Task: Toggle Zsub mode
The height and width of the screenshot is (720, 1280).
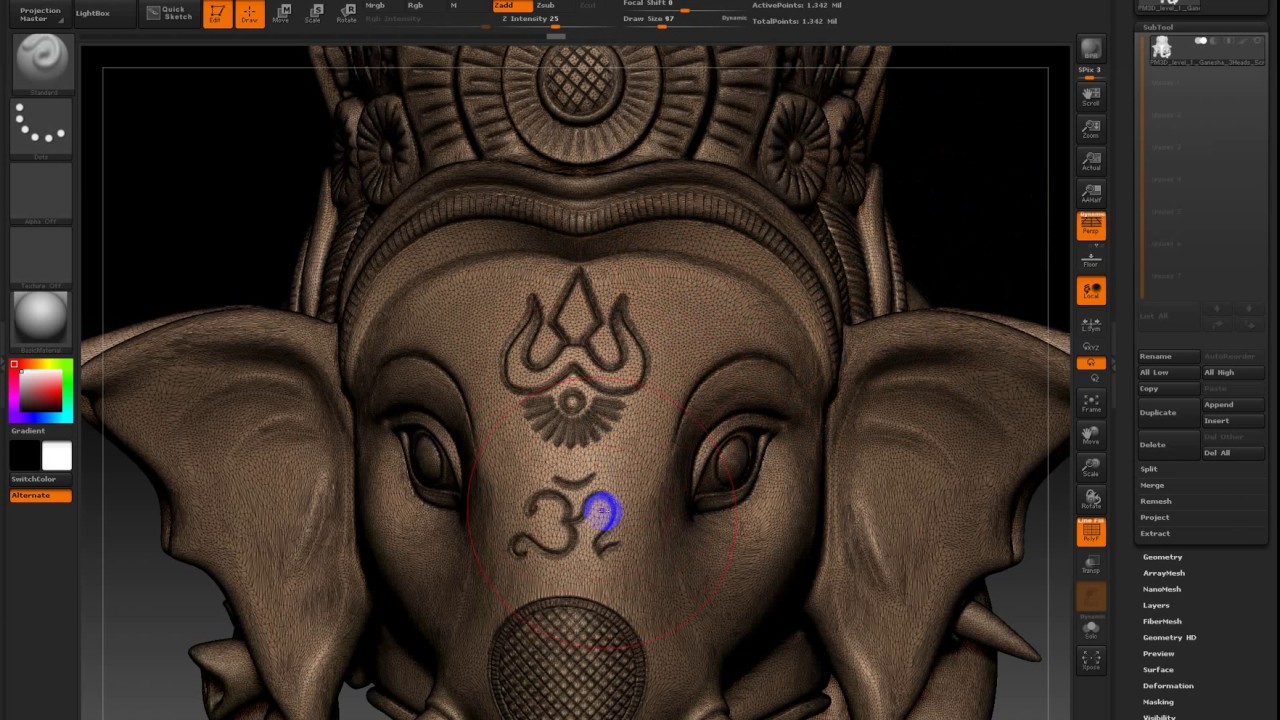Action: click(x=546, y=6)
